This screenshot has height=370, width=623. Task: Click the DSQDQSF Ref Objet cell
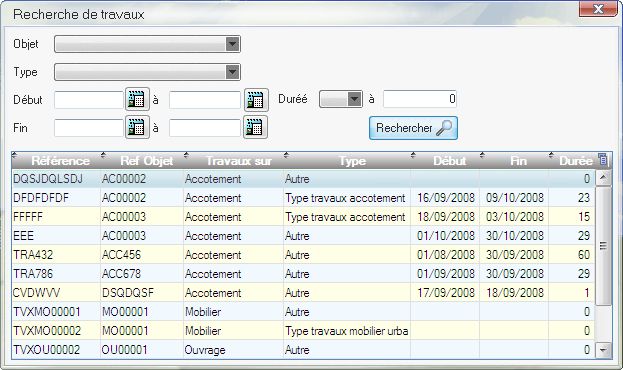click(142, 293)
